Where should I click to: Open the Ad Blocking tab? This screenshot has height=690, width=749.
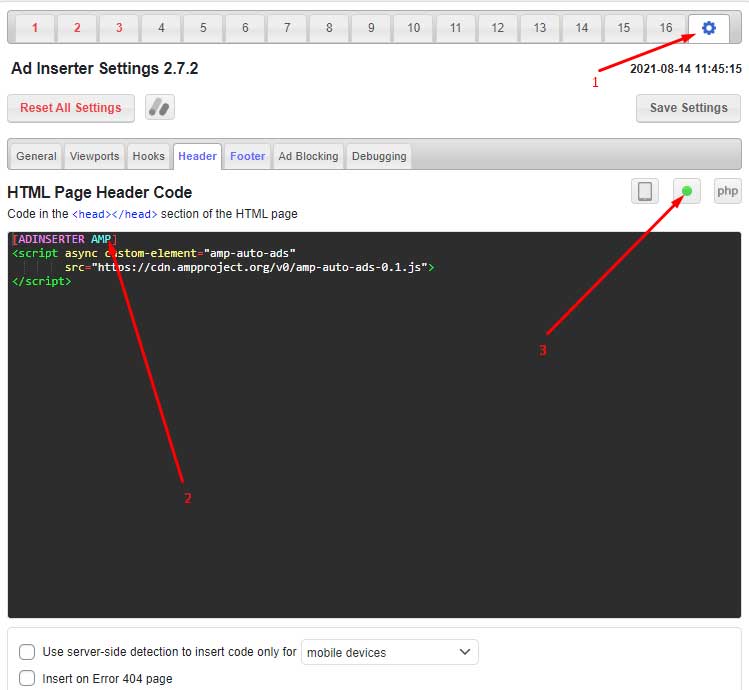coord(308,156)
